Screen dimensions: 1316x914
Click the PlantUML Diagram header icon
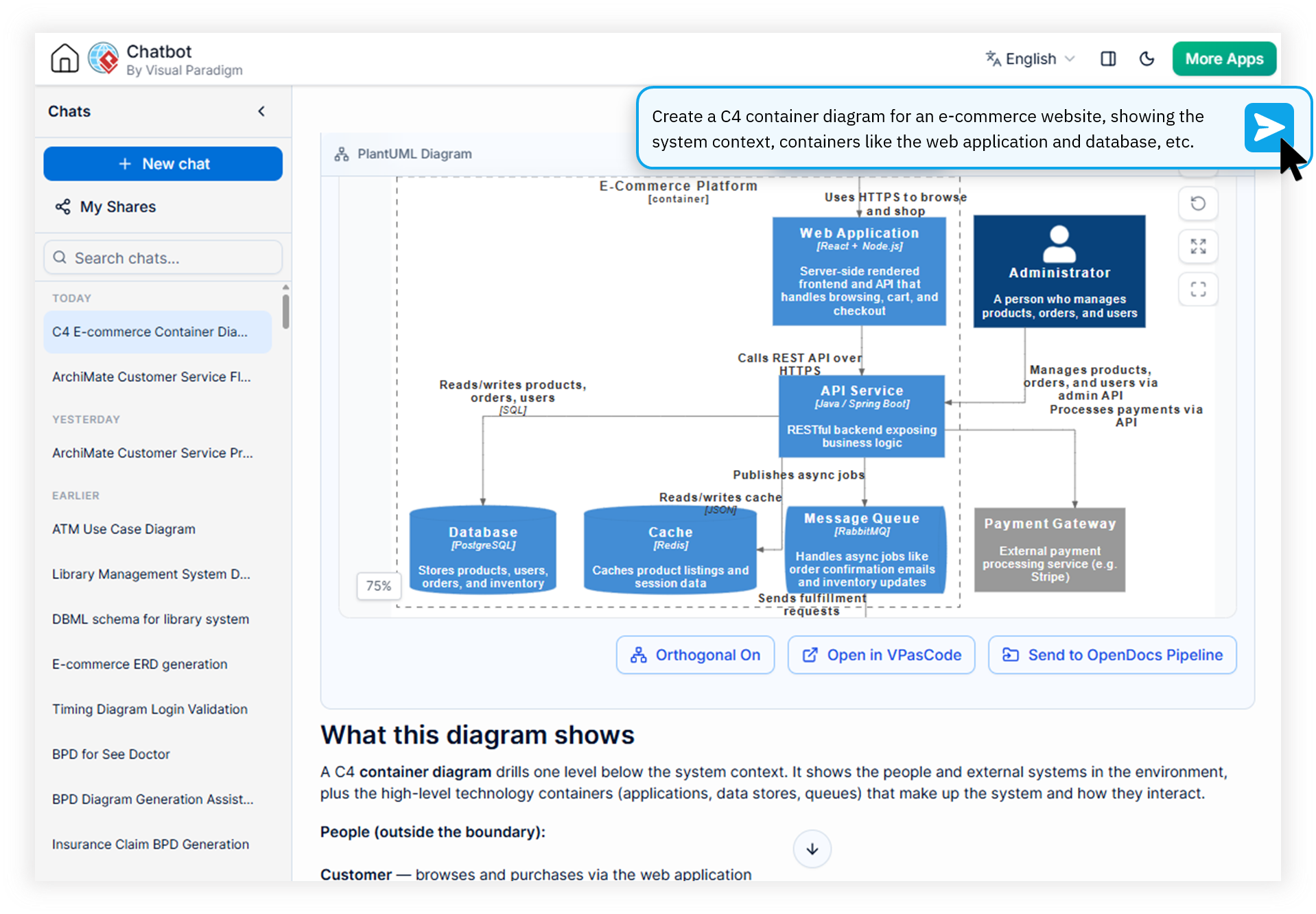tap(342, 154)
